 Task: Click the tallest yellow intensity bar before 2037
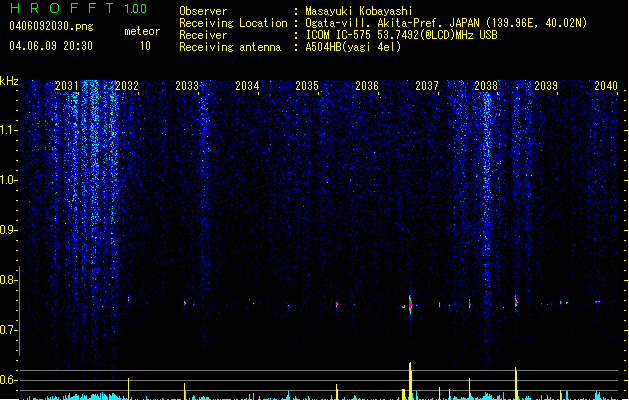(410, 381)
